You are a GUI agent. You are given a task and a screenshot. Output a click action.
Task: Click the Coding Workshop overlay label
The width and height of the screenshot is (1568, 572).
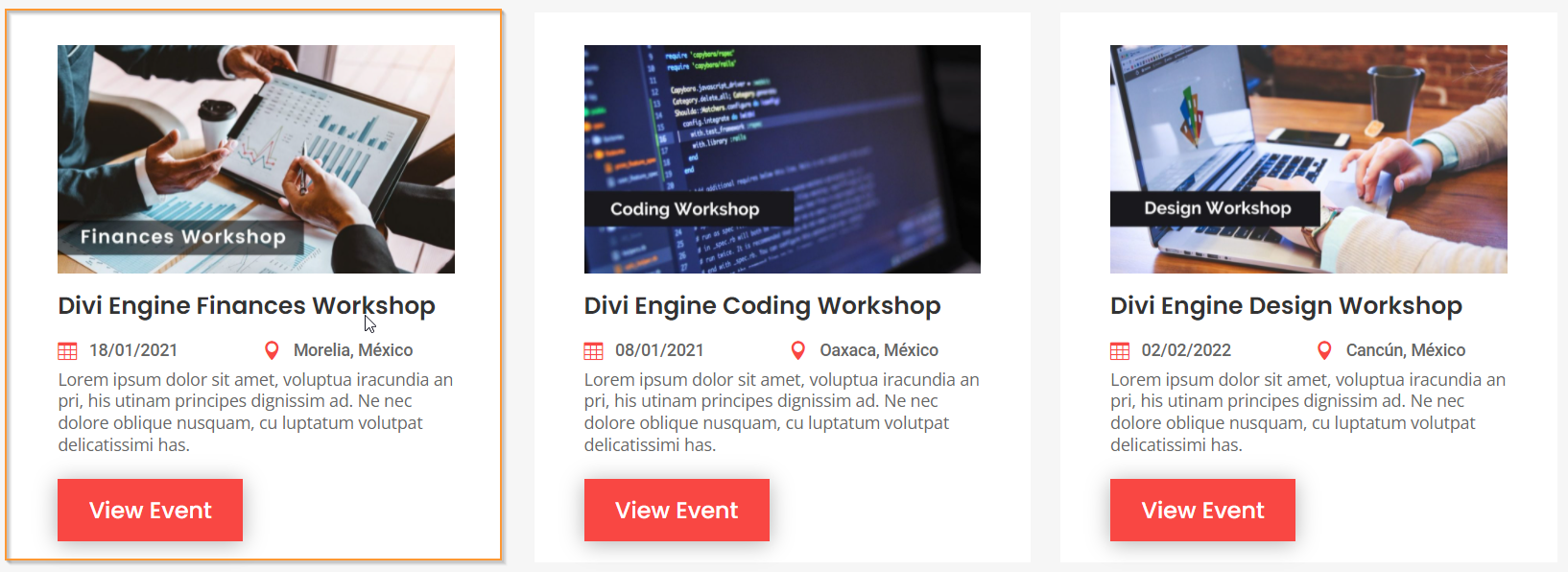[685, 209]
